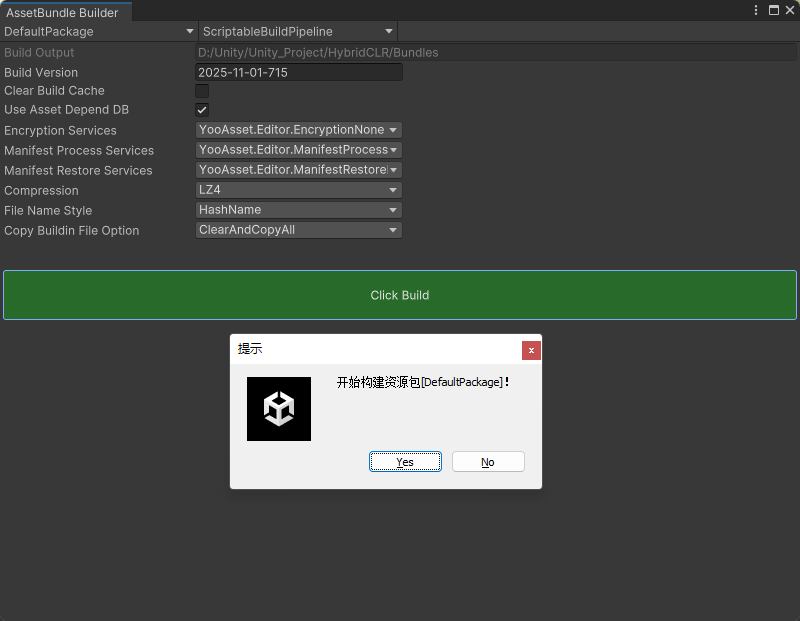This screenshot has width=800, height=621.
Task: Close the 提示 dialog with red X
Action: click(x=531, y=350)
